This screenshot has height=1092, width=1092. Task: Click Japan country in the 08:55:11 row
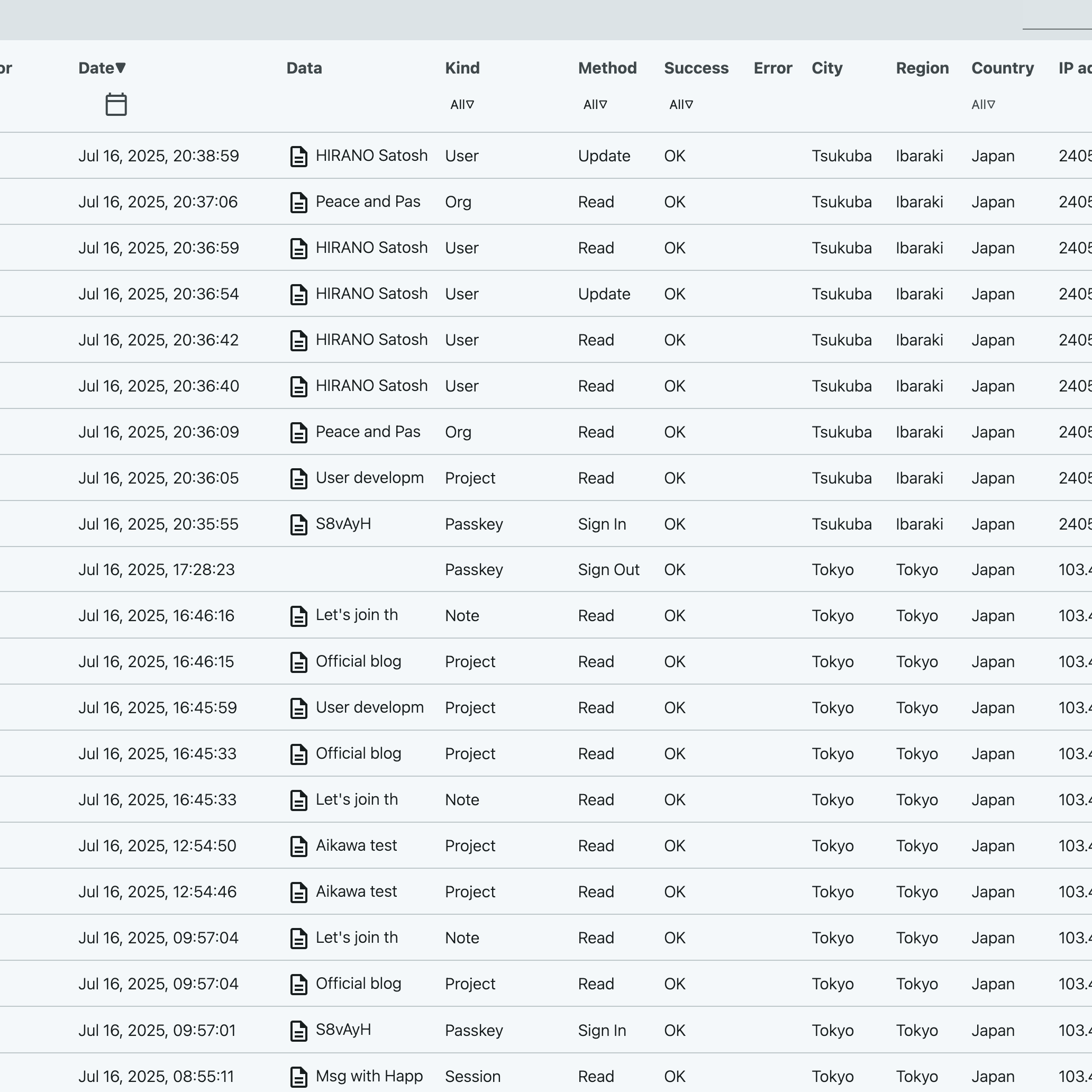click(993, 1077)
